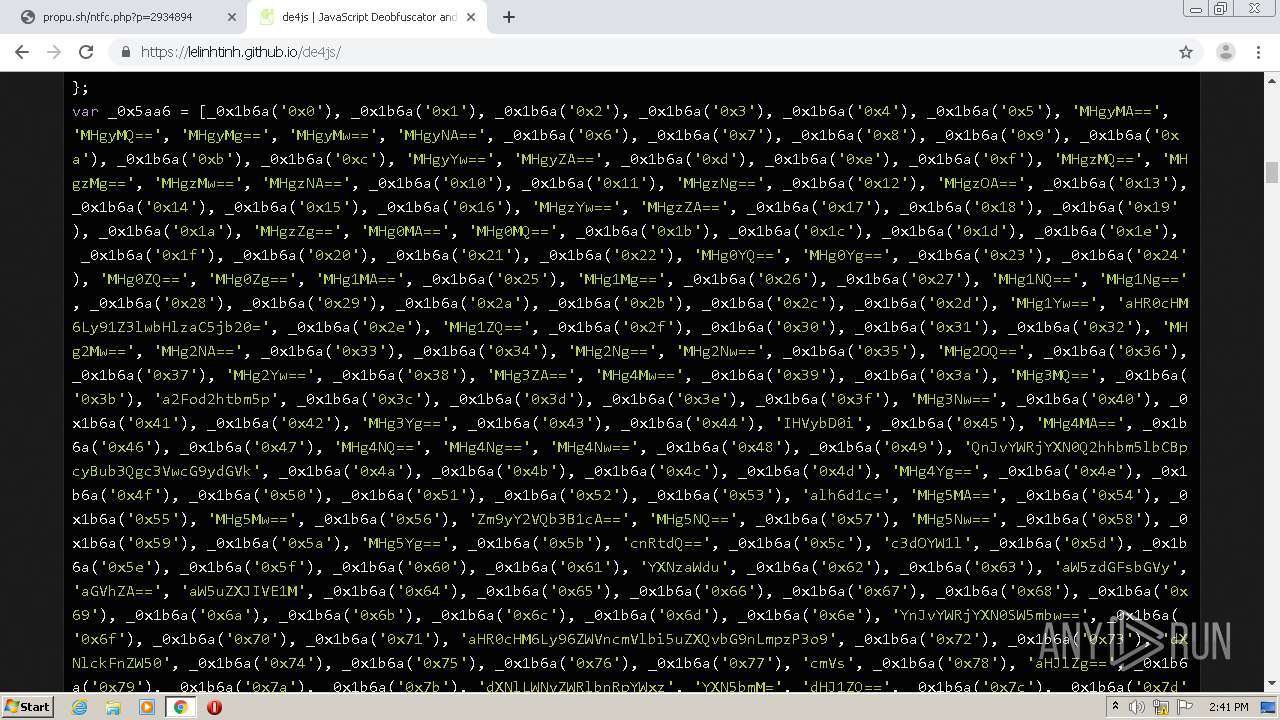The image size is (1280, 720).
Task: Click the string 'a2Fod2htbm5p'
Action: pos(215,399)
